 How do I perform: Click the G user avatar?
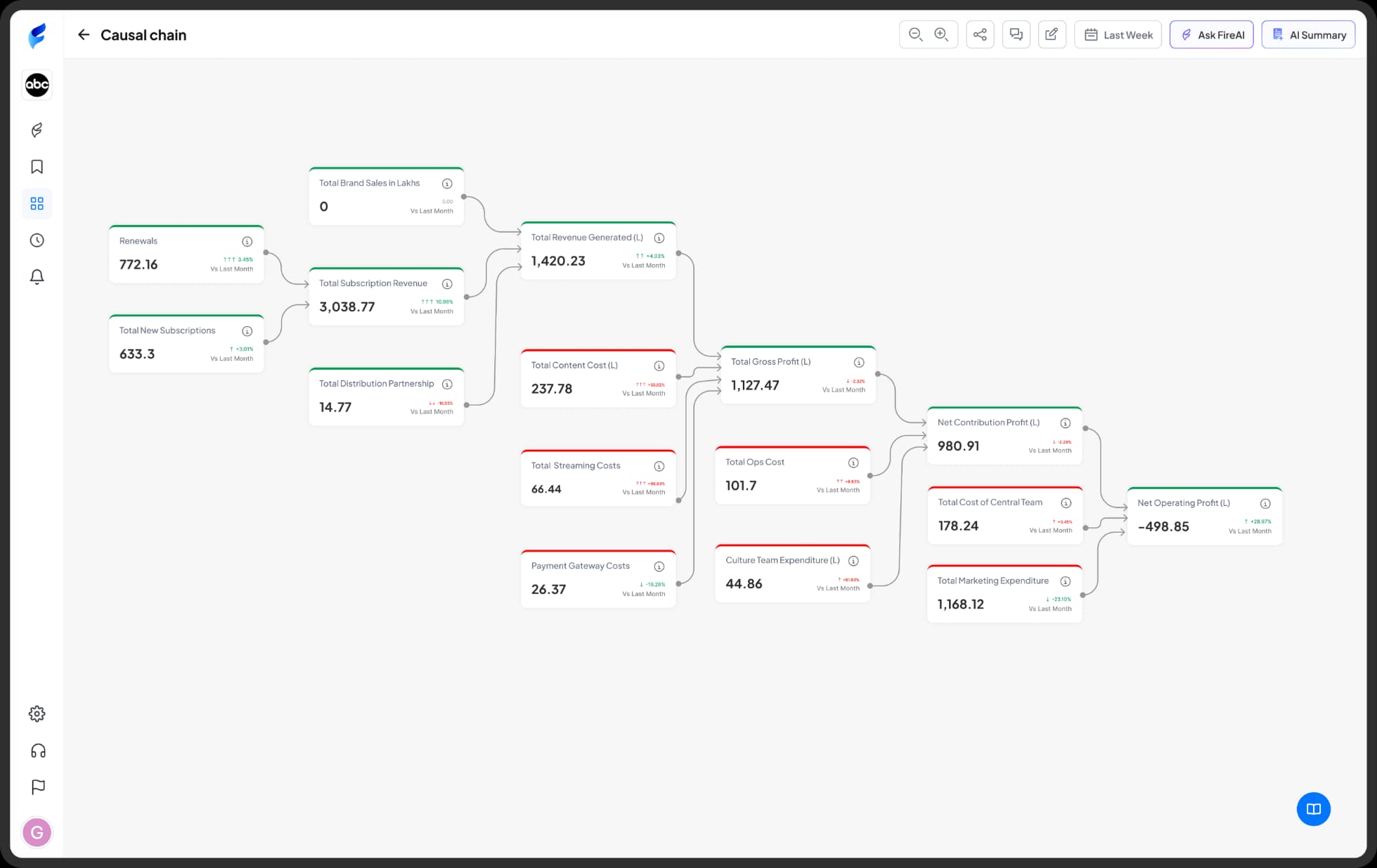[37, 832]
